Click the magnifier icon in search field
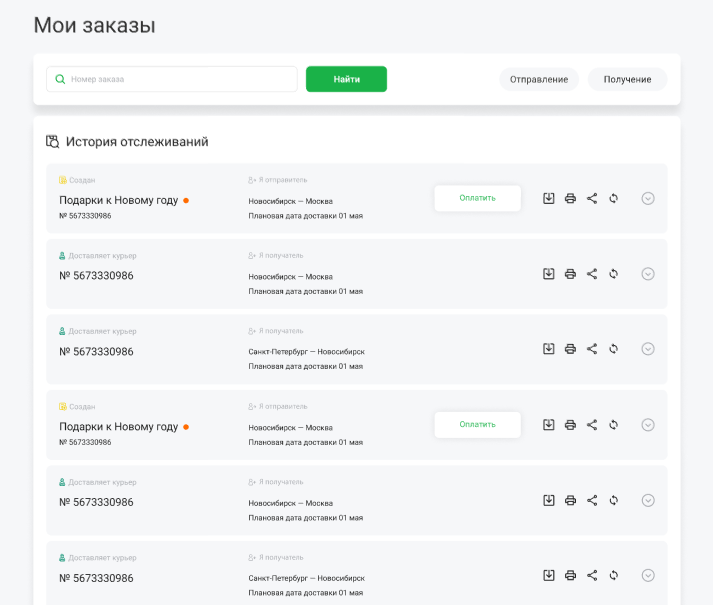This screenshot has height=605, width=713. (x=60, y=79)
